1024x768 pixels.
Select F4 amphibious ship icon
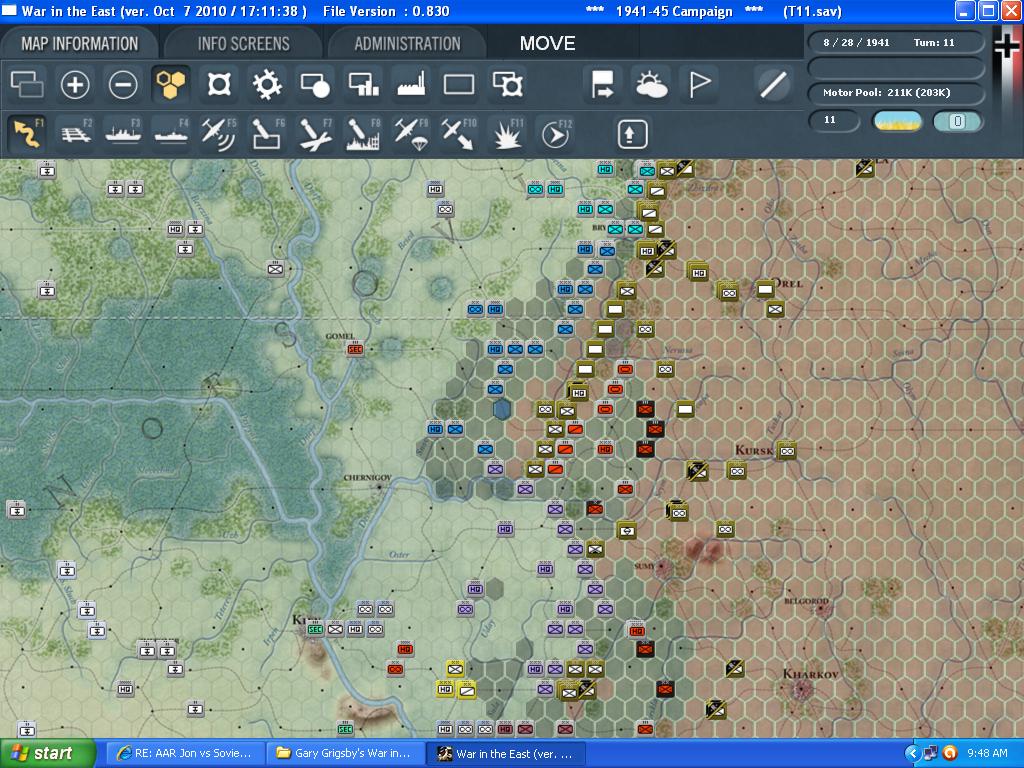(170, 133)
